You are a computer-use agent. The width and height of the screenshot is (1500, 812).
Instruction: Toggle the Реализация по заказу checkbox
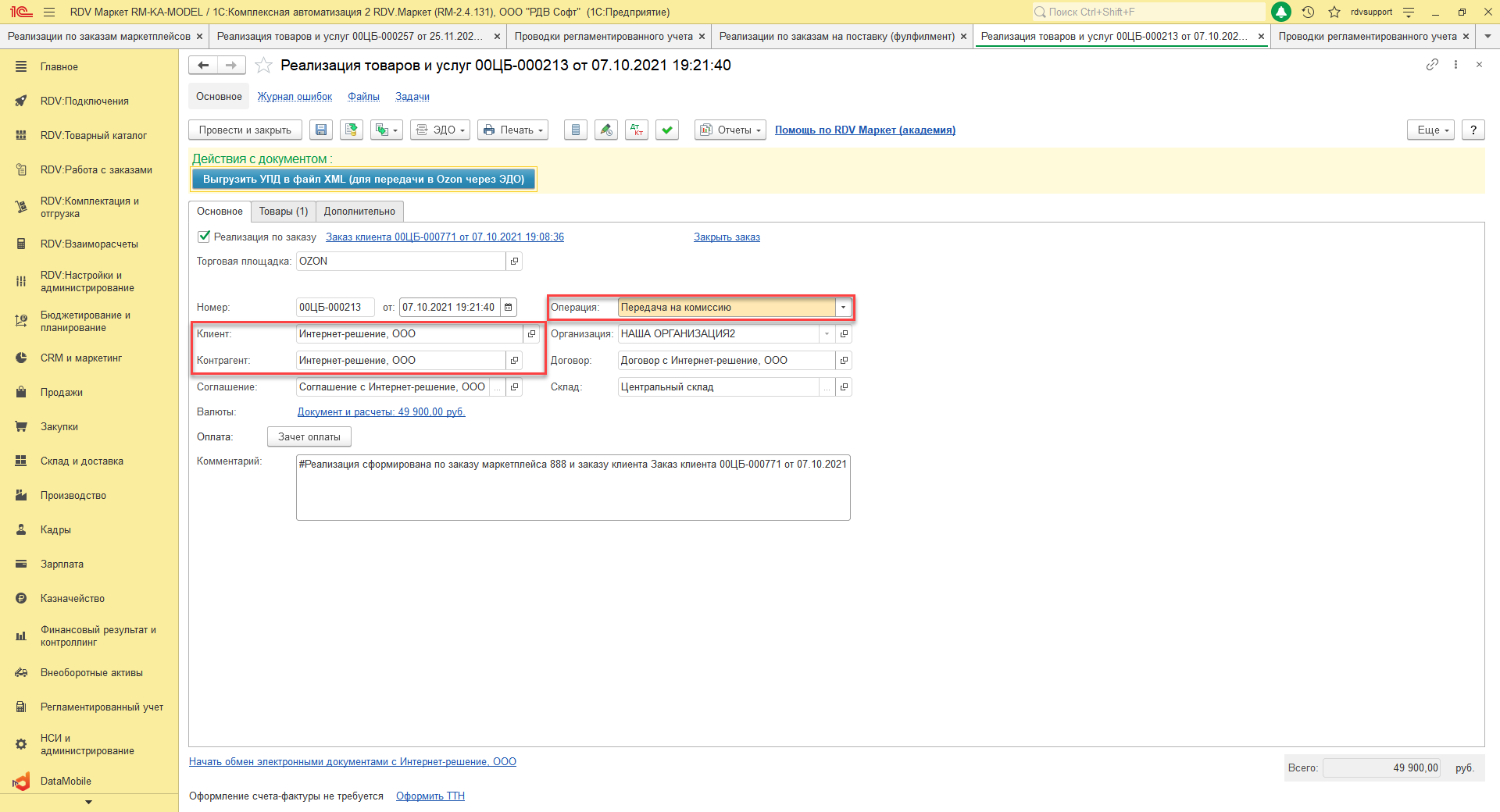204,237
